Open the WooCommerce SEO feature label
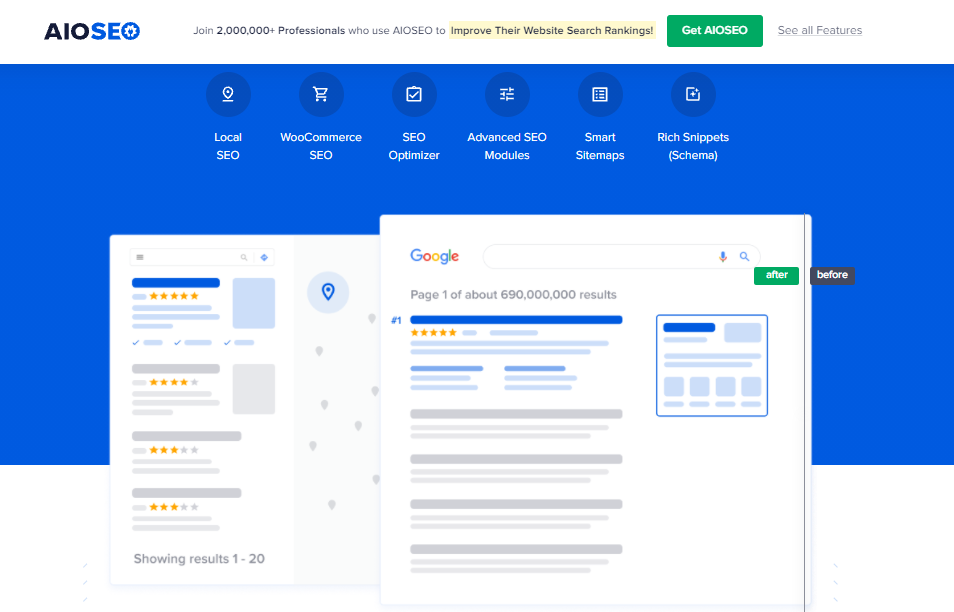 pyautogui.click(x=321, y=146)
